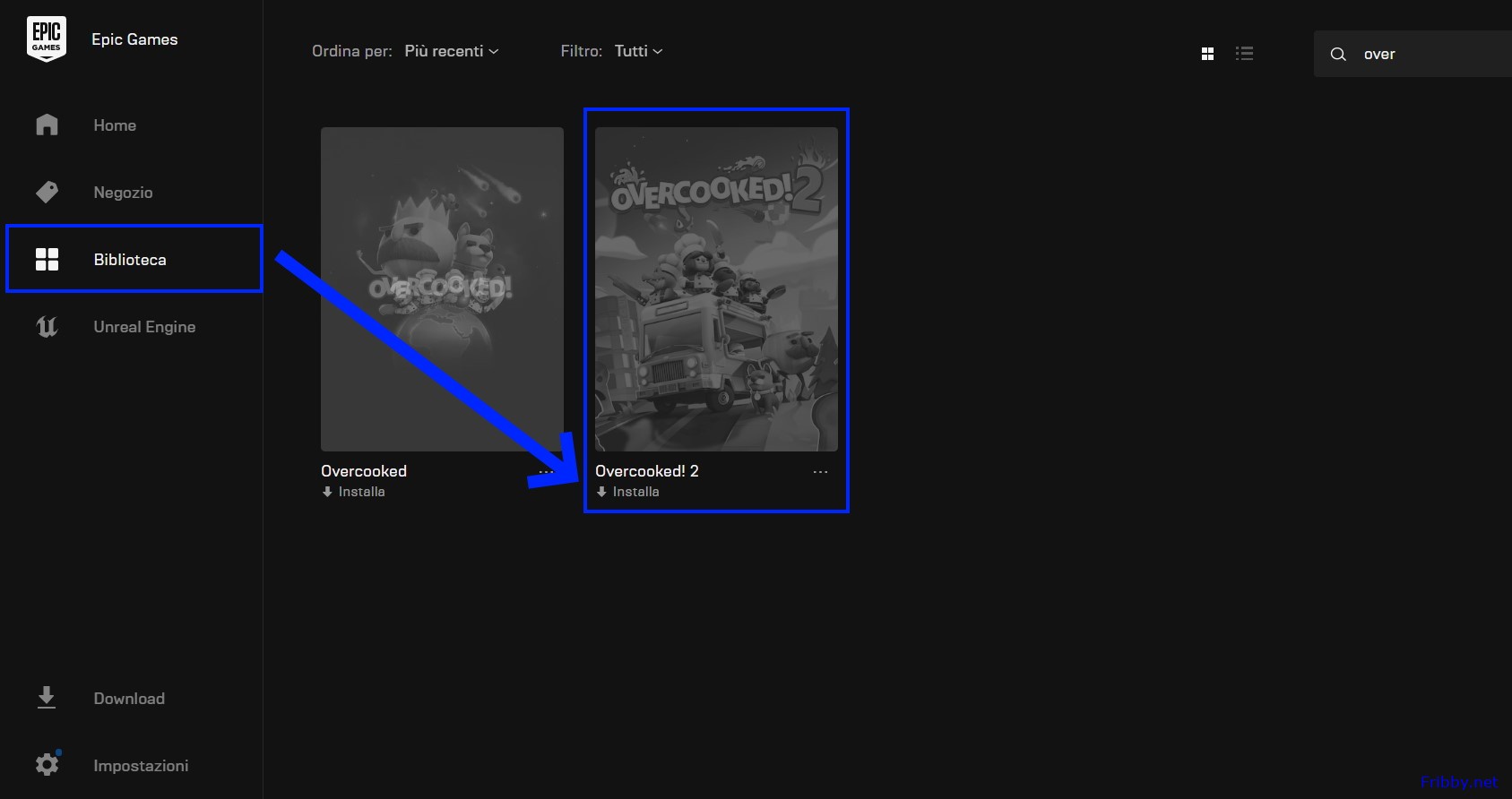The image size is (1512, 799).
Task: Go to Negozio in the sidebar
Action: click(123, 193)
